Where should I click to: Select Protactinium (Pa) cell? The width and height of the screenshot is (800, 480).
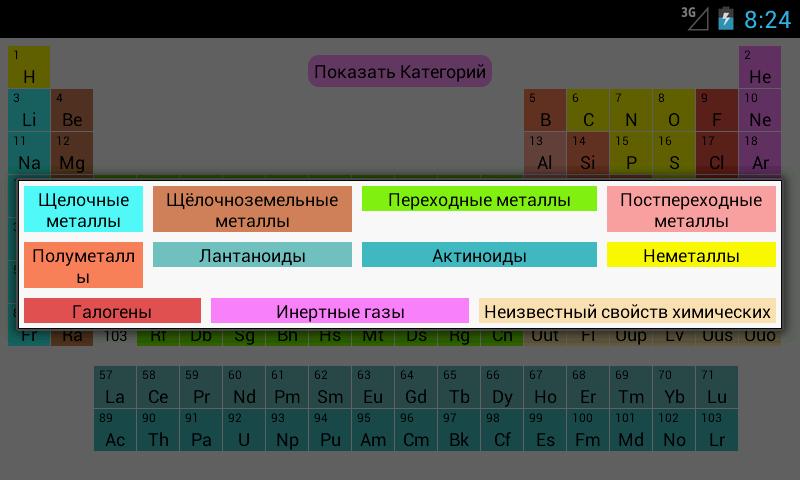tap(201, 430)
